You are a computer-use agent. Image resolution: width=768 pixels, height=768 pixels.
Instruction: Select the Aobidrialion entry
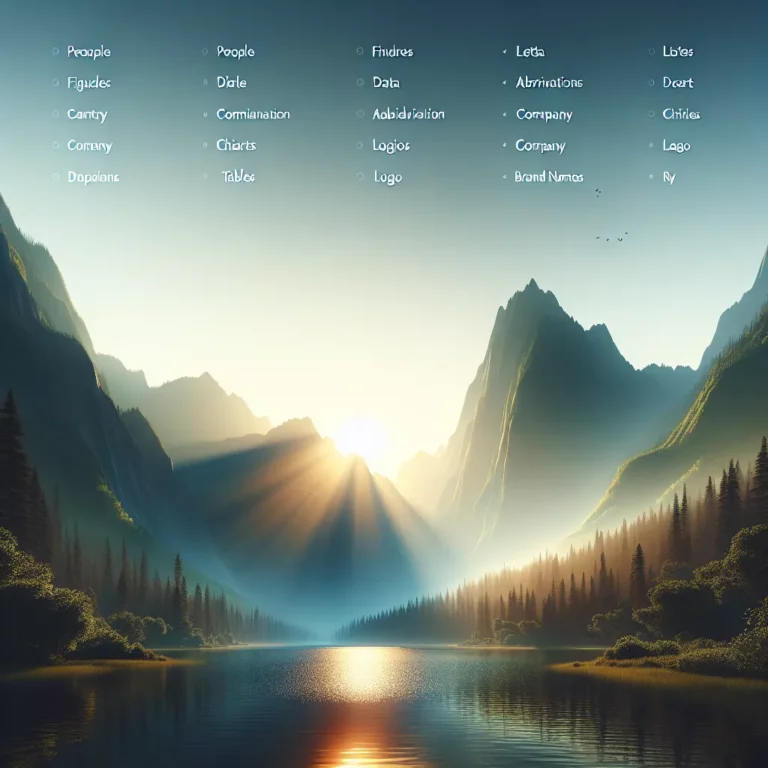click(408, 114)
